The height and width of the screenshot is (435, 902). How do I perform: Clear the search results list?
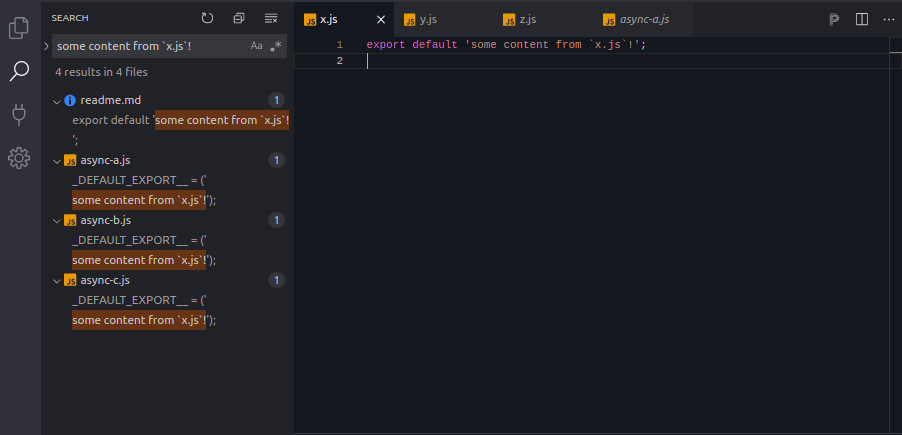270,18
